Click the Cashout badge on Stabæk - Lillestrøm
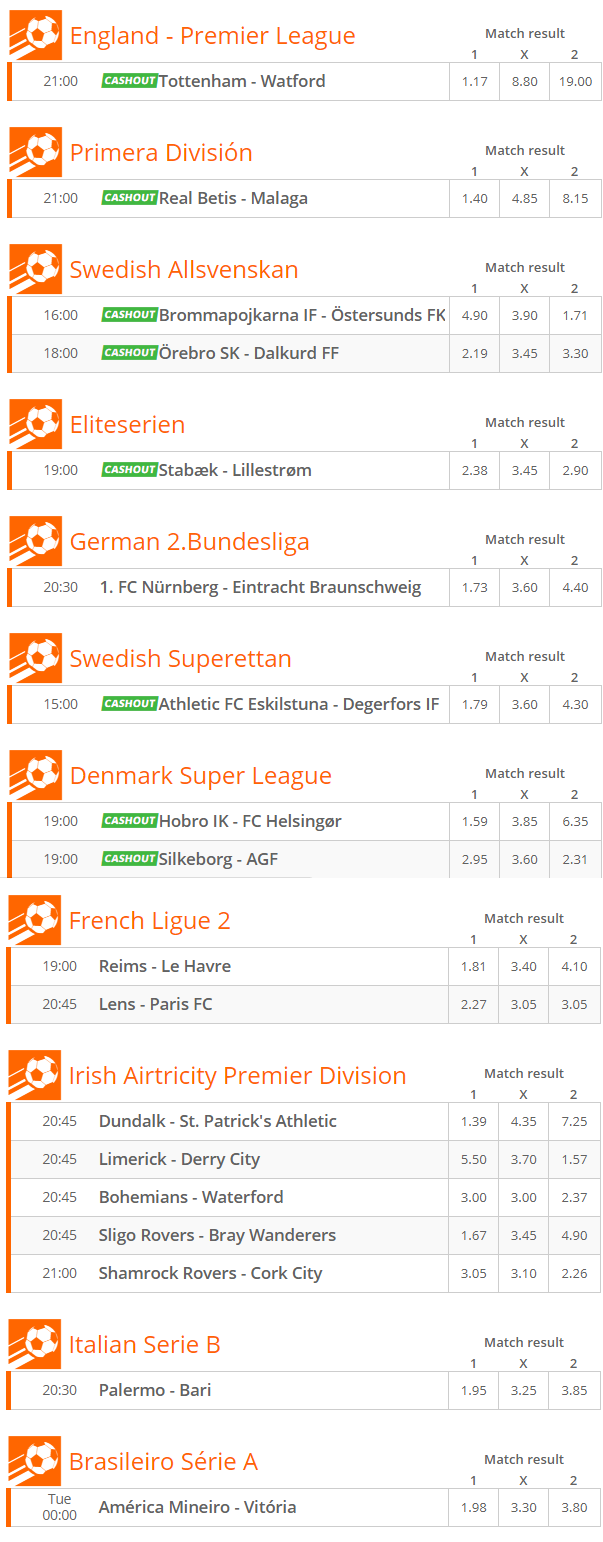 (129, 469)
